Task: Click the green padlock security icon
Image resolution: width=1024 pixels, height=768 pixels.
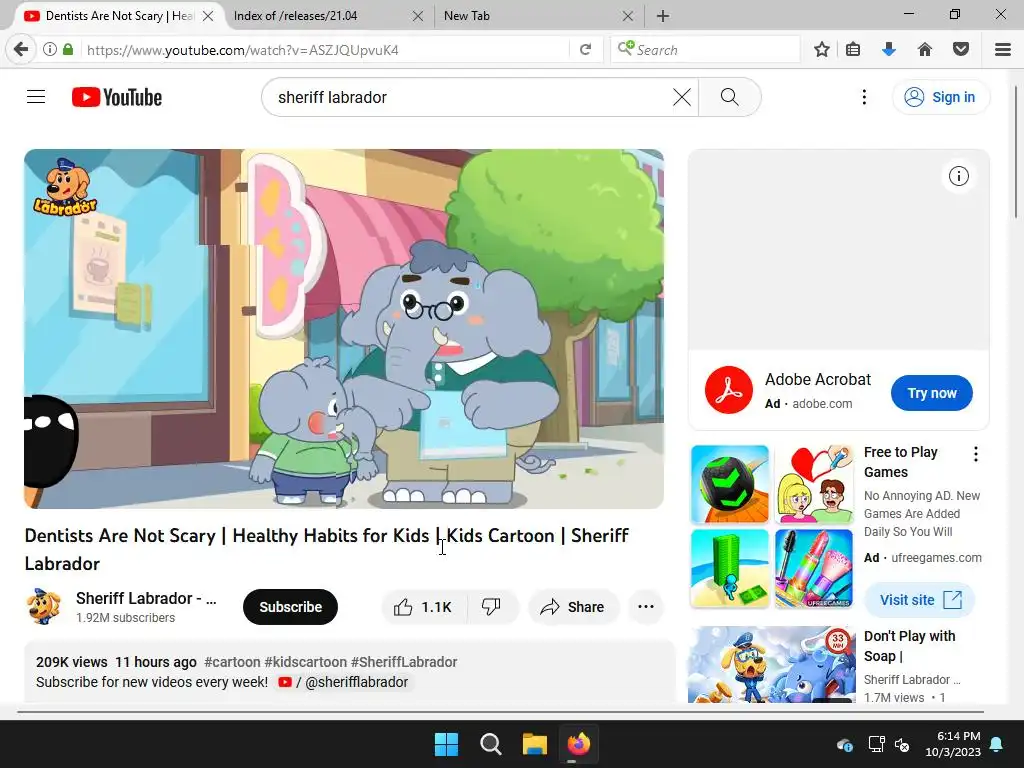Action: pyautogui.click(x=68, y=50)
